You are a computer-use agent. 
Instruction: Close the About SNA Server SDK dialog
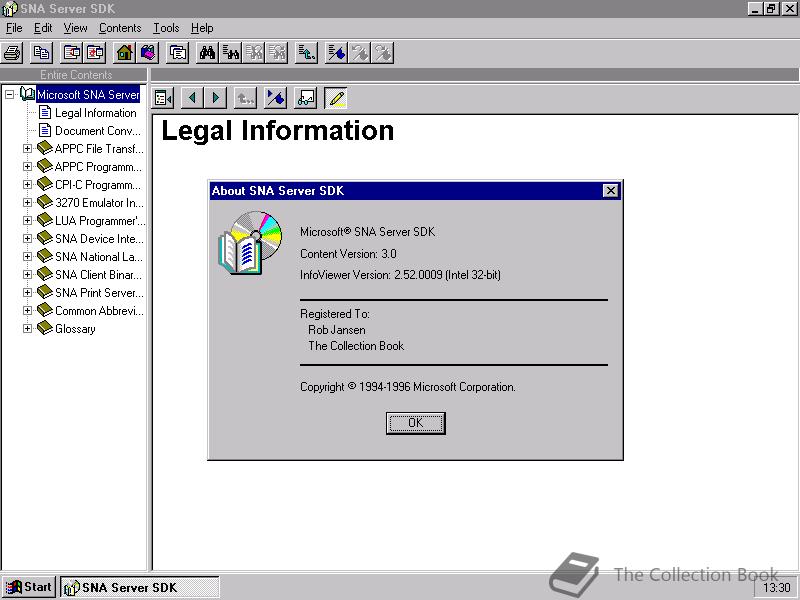point(610,191)
